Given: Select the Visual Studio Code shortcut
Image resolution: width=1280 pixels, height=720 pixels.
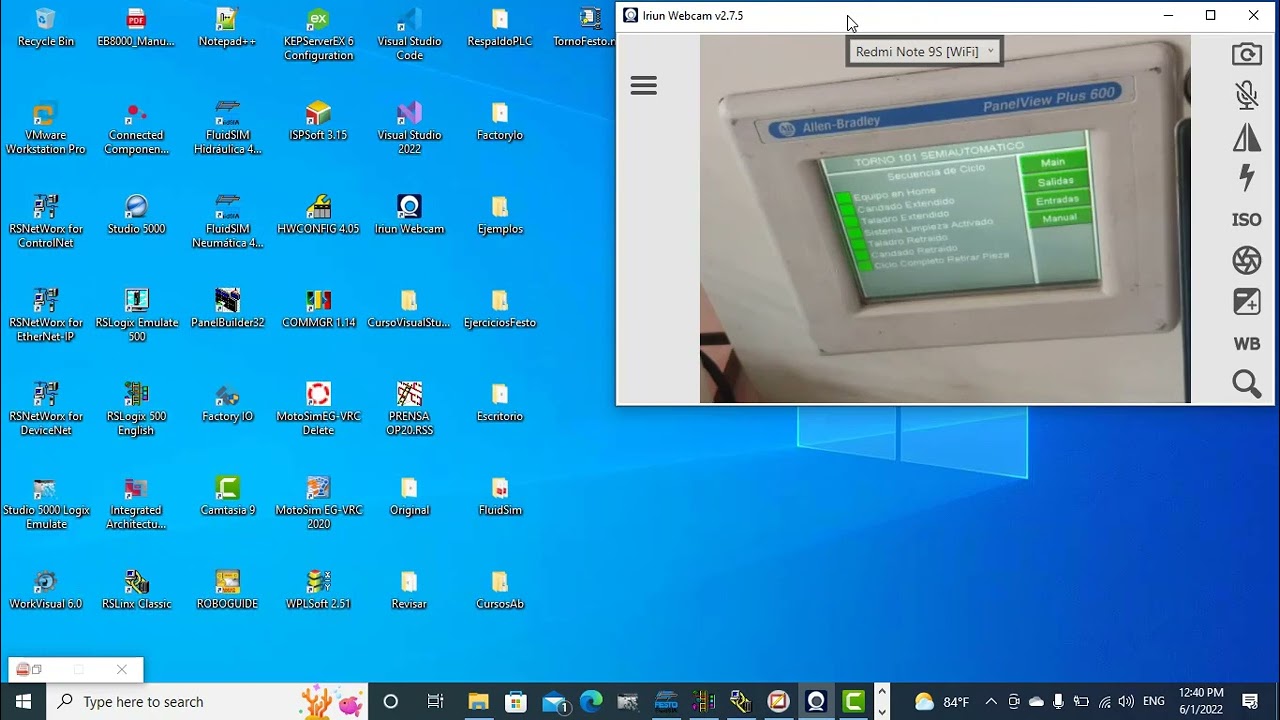Looking at the screenshot, I should click(409, 35).
